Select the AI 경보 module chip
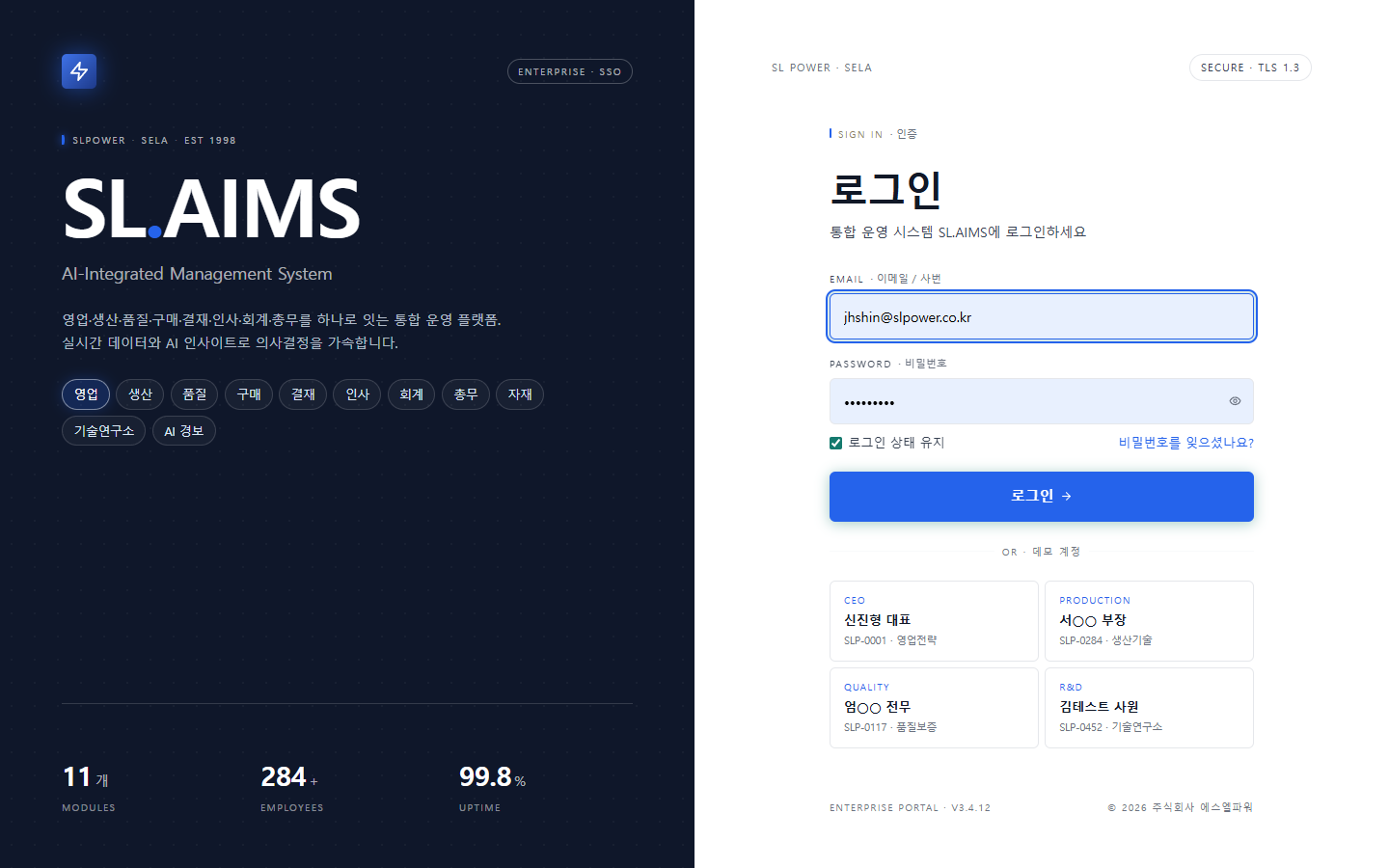1389x868 pixels. (x=184, y=431)
